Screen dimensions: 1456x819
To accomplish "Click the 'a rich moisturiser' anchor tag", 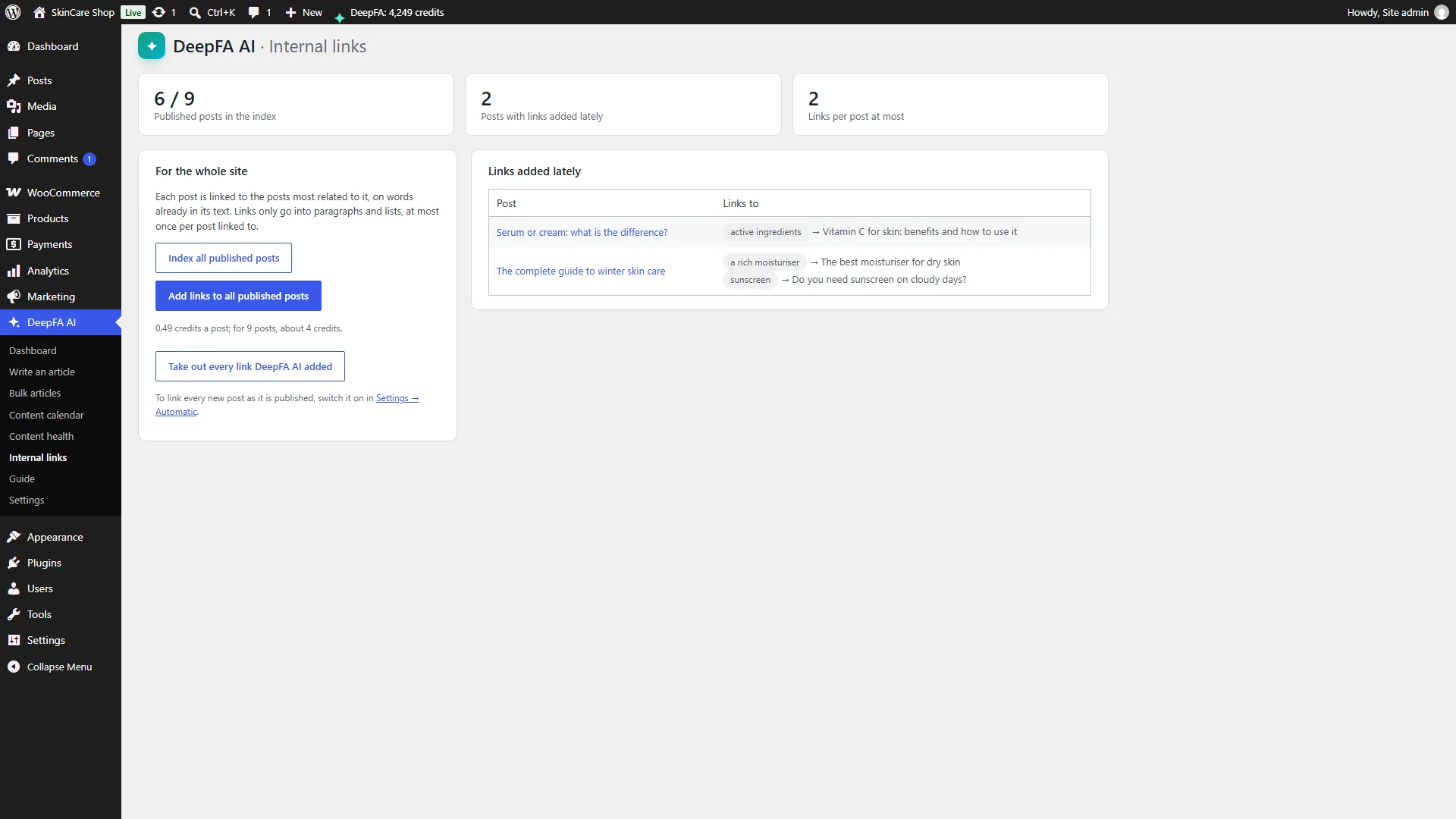I will (x=764, y=262).
